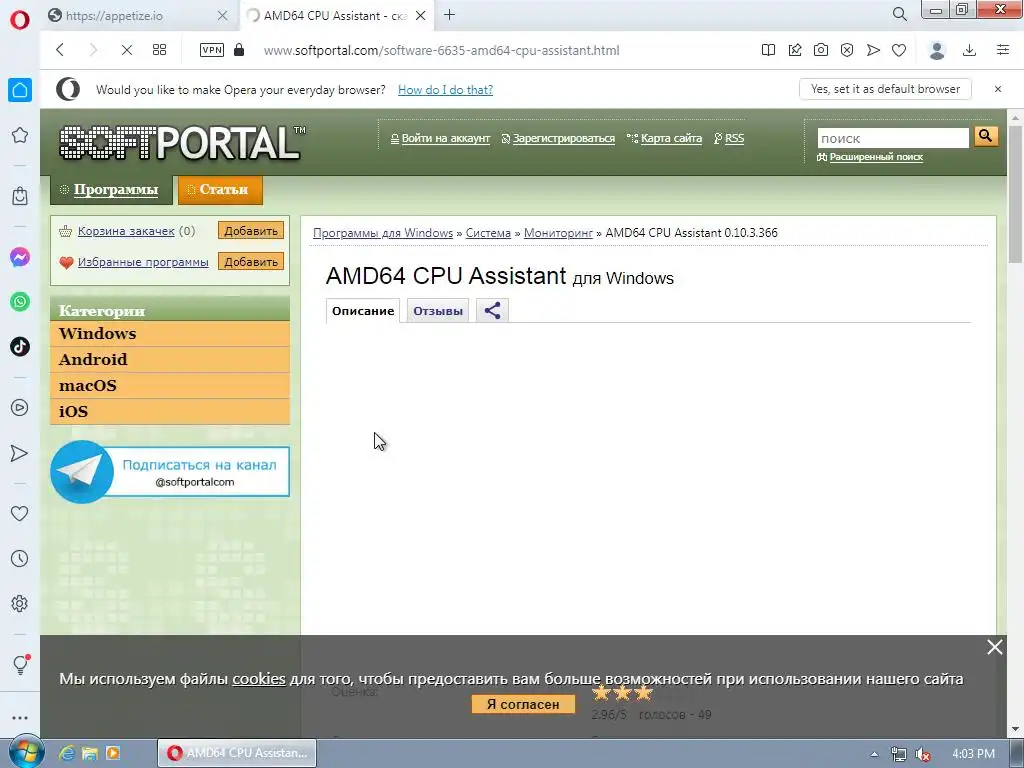Open Settings gear in sidebar
1024x768 pixels.
[x=20, y=603]
